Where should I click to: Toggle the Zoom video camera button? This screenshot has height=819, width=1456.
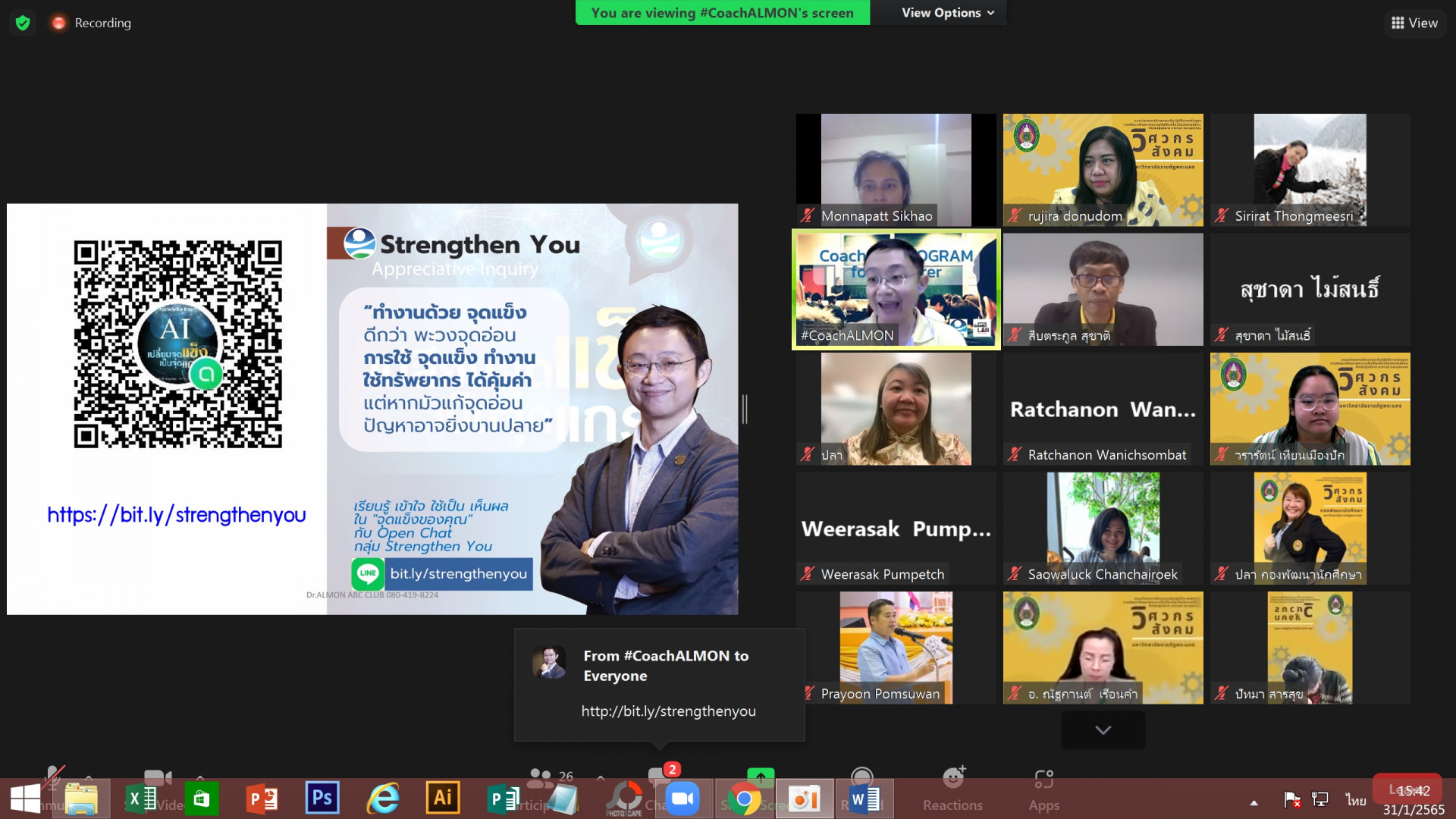click(x=158, y=777)
